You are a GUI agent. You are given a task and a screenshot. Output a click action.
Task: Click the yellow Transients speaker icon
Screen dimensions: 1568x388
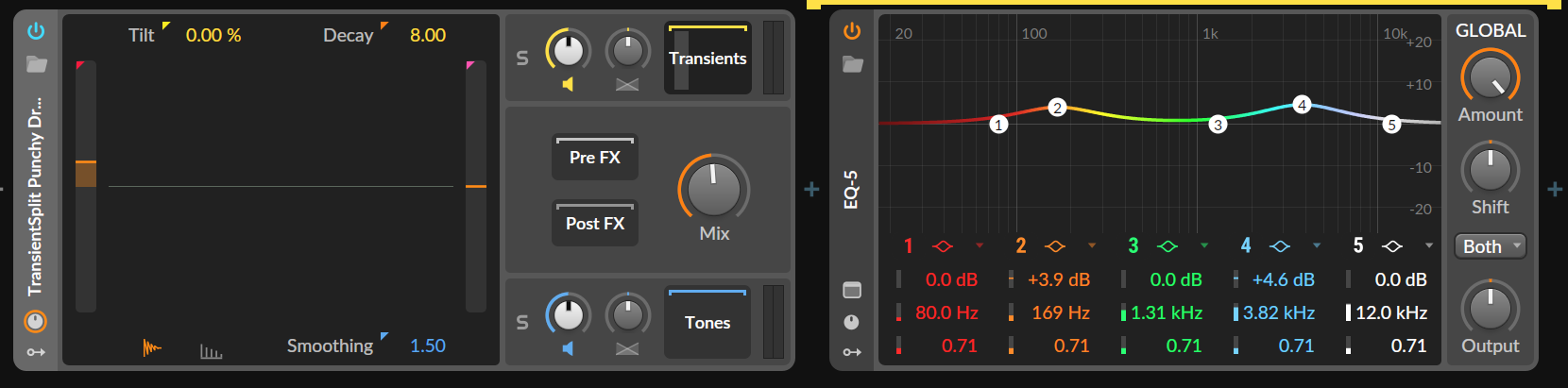point(568,84)
